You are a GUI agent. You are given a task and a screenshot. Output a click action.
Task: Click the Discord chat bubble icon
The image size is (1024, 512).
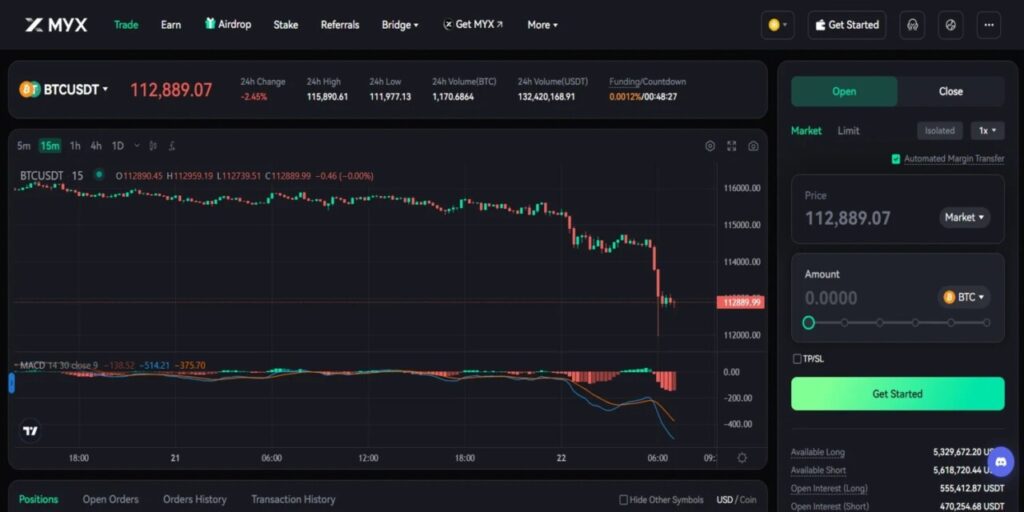1000,462
